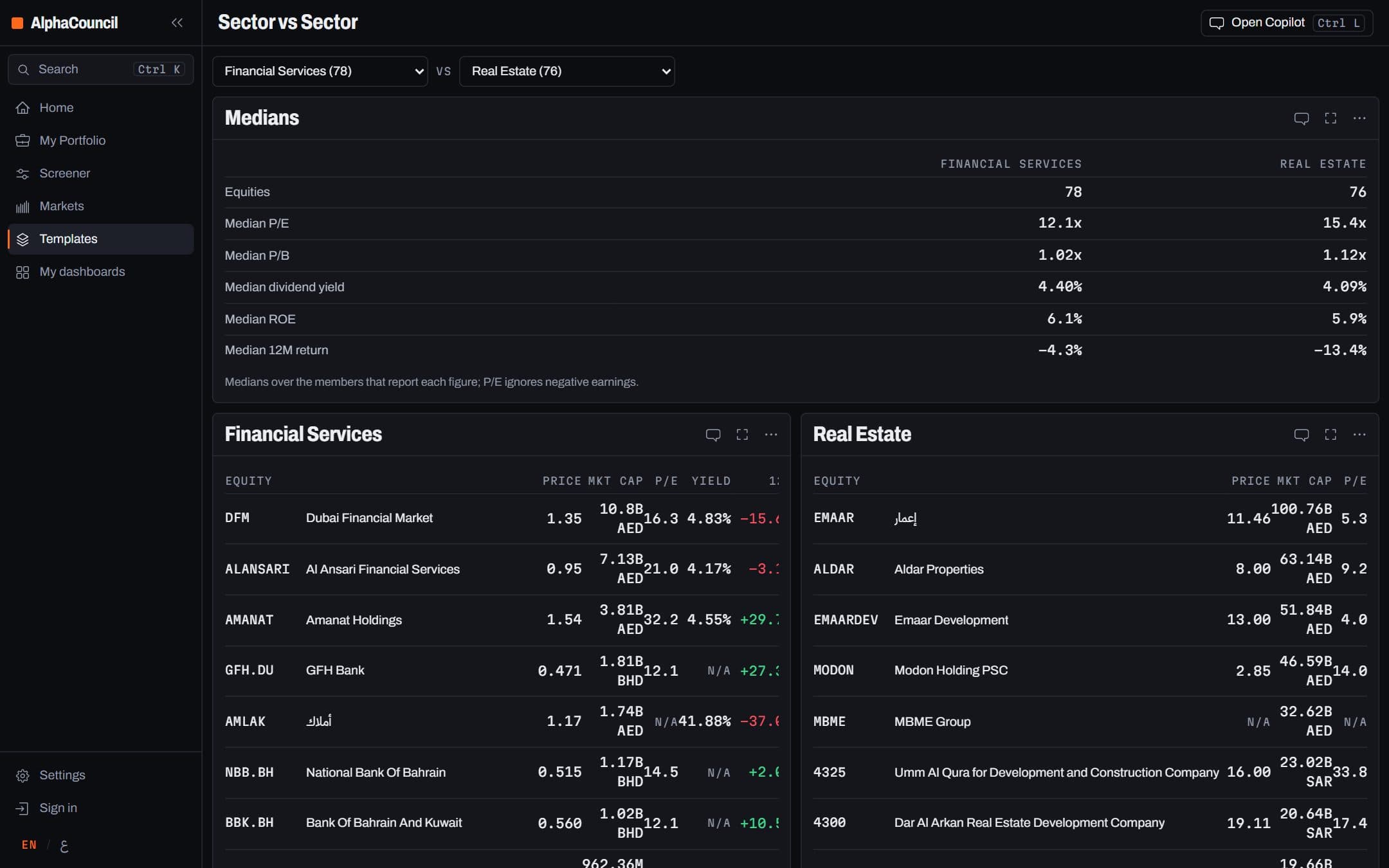Viewport: 1389px width, 868px height.
Task: Select the Emaar Development row
Action: click(1090, 620)
